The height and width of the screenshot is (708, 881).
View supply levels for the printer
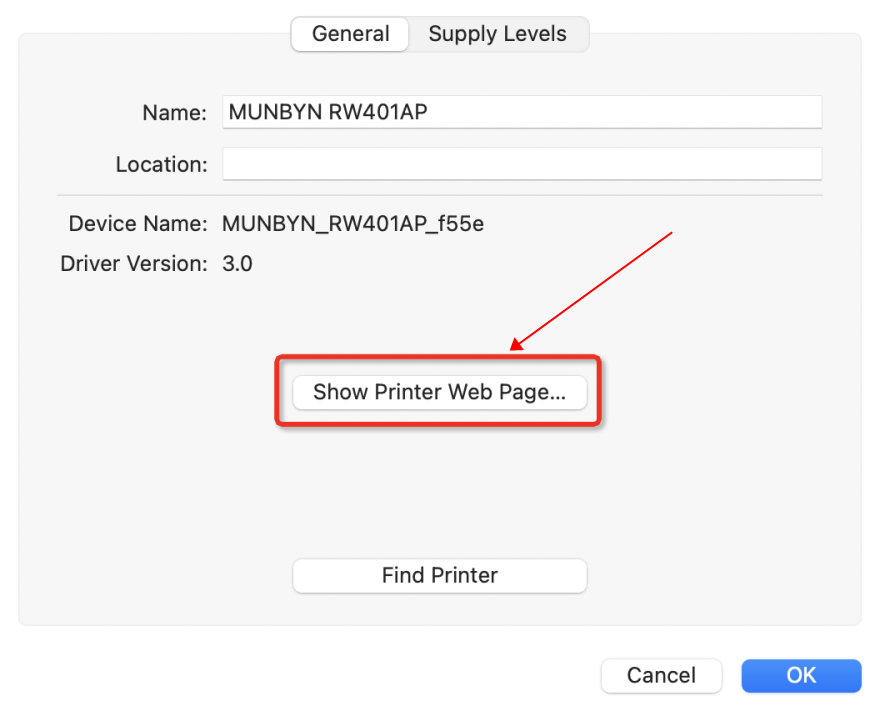point(497,34)
